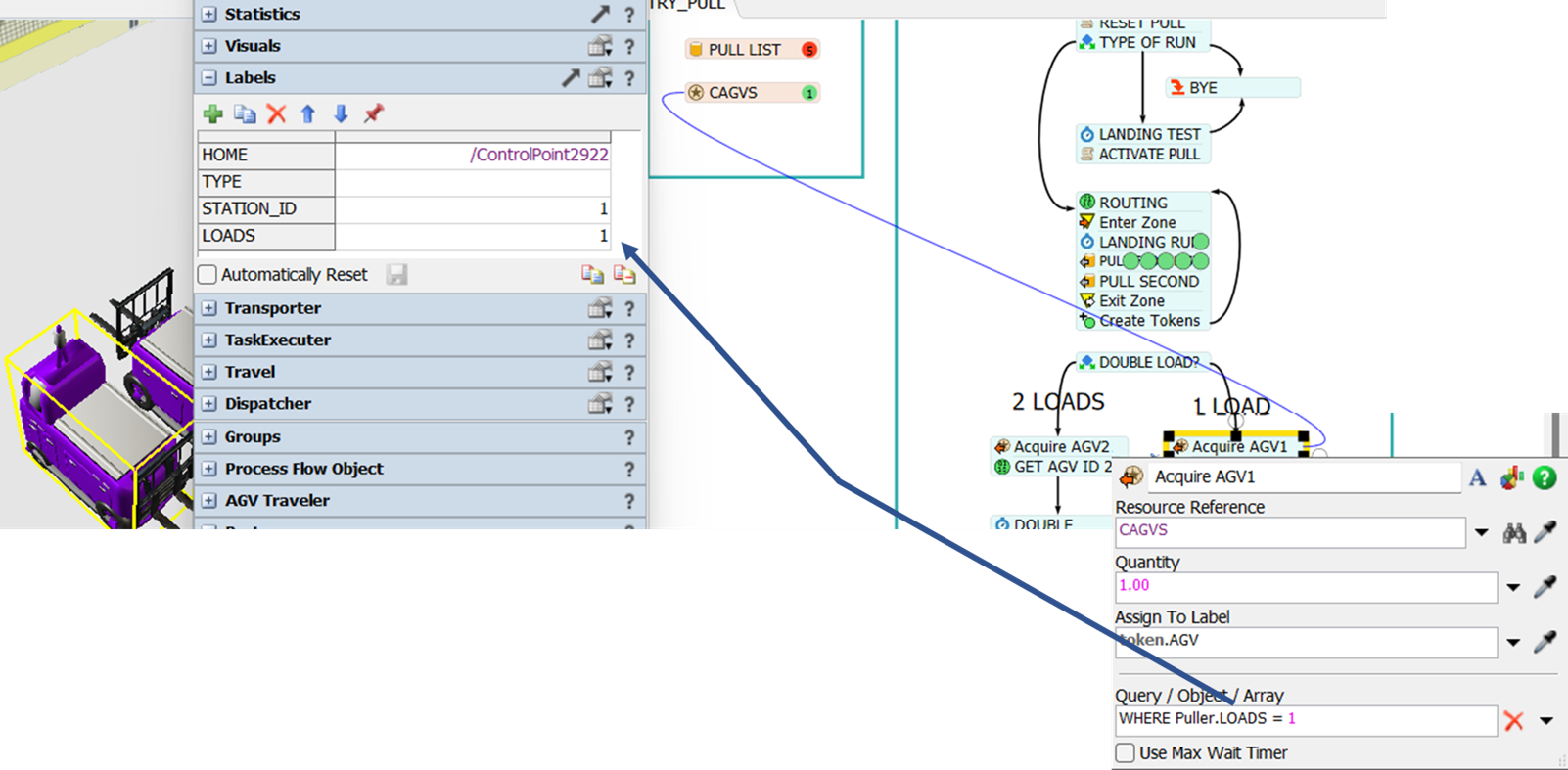Copy labels to the selected objects
This screenshot has height=770, width=1568.
pos(592,275)
